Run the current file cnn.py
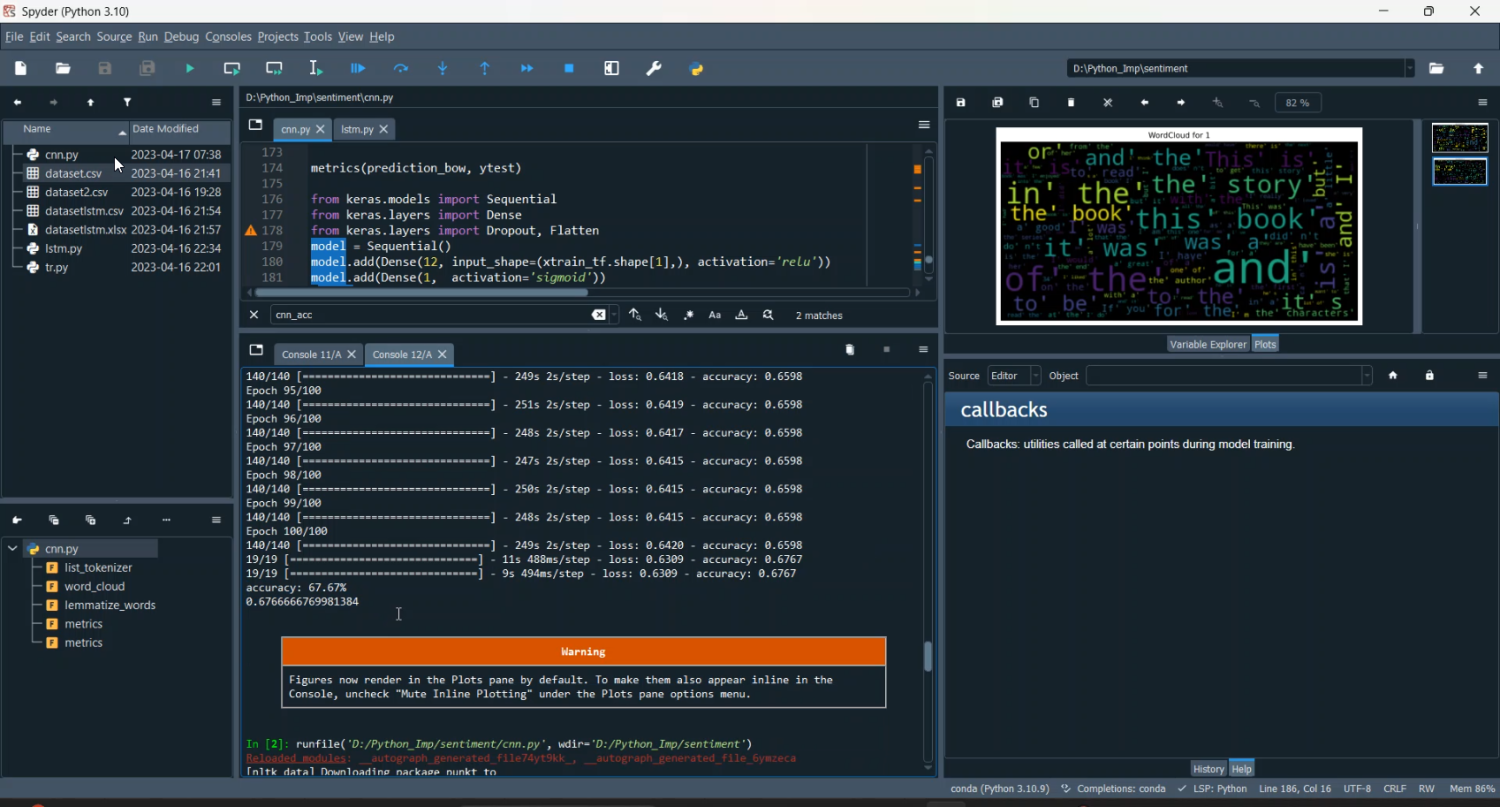The image size is (1500, 807). (189, 68)
